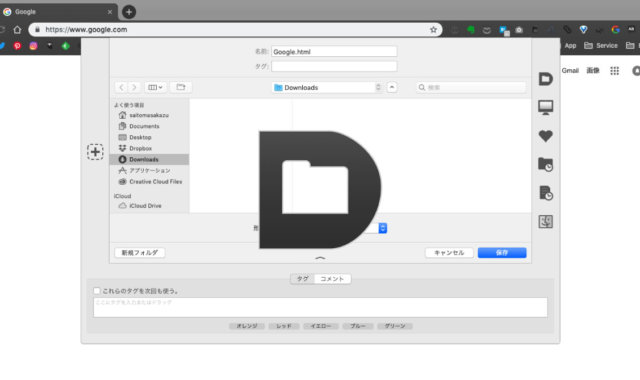
Task: Click the blue diamond extension icon
Action: 583,29
